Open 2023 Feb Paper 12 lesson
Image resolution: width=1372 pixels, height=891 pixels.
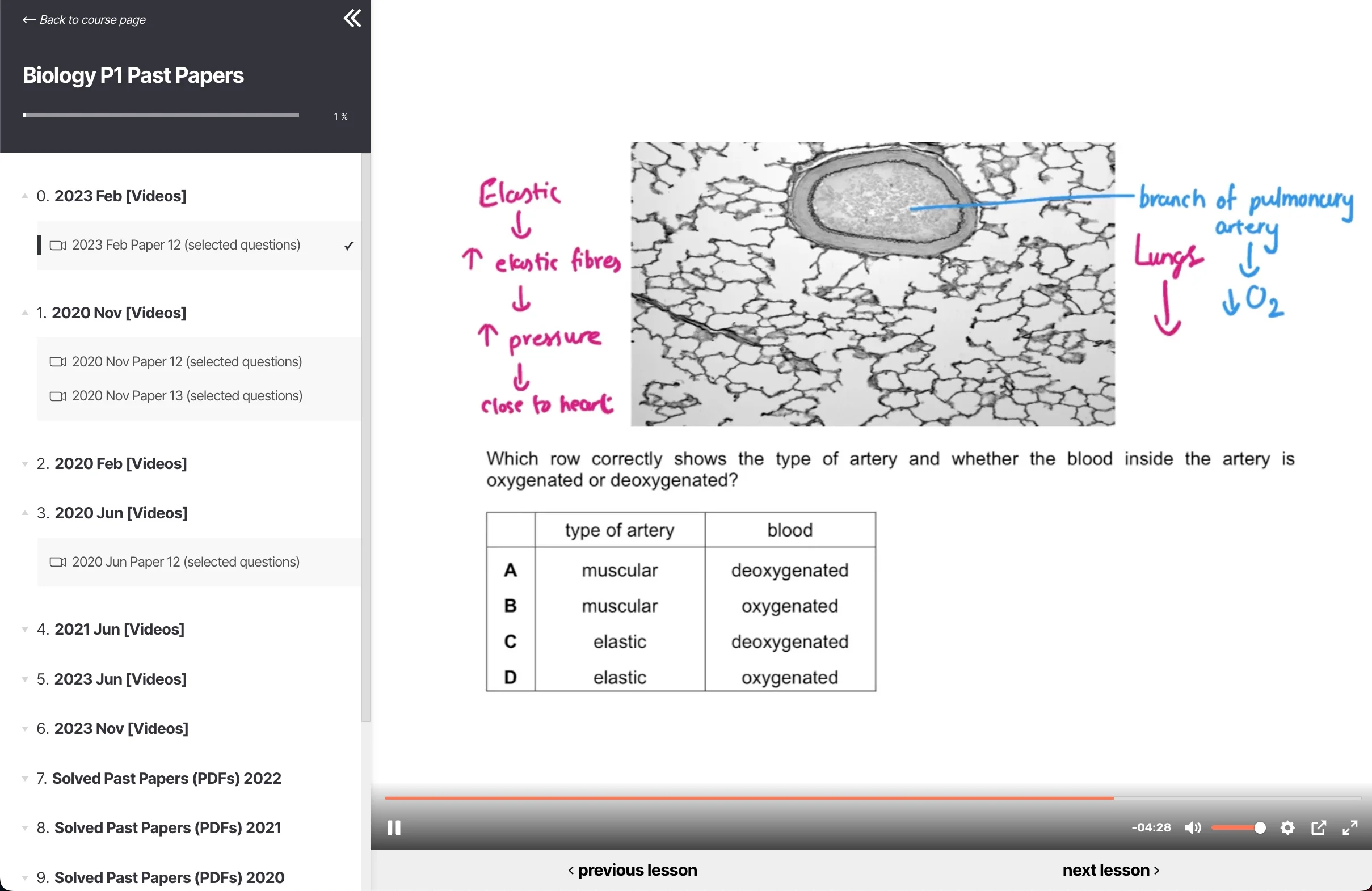[x=186, y=245]
